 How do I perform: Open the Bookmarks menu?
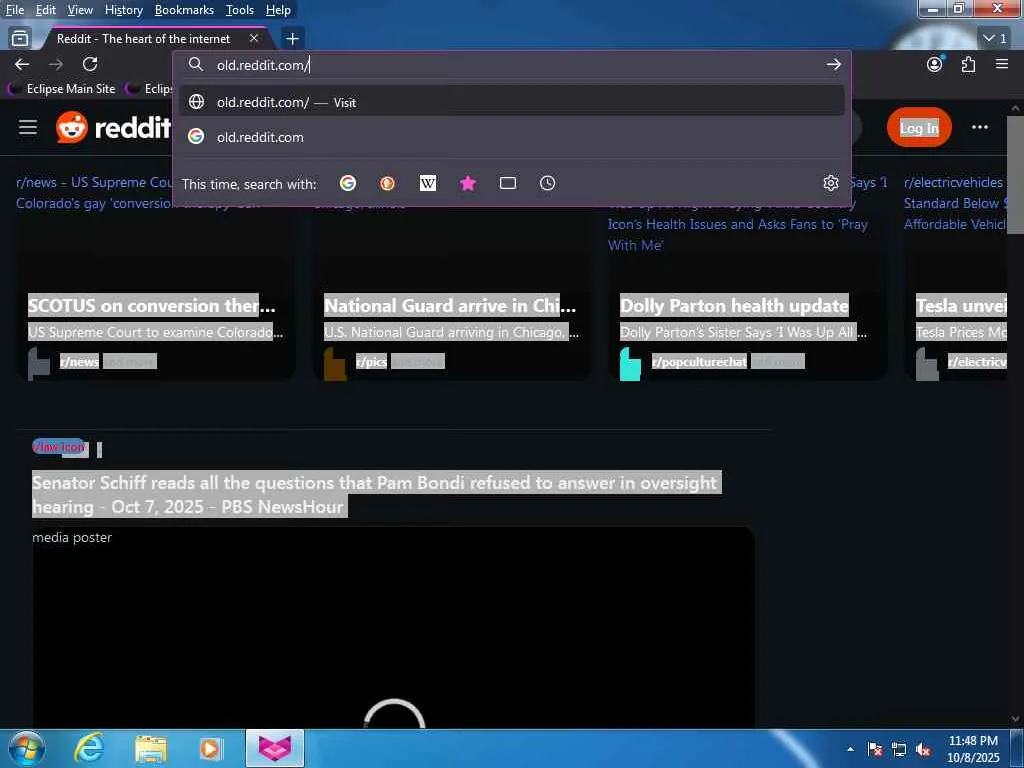tap(184, 10)
